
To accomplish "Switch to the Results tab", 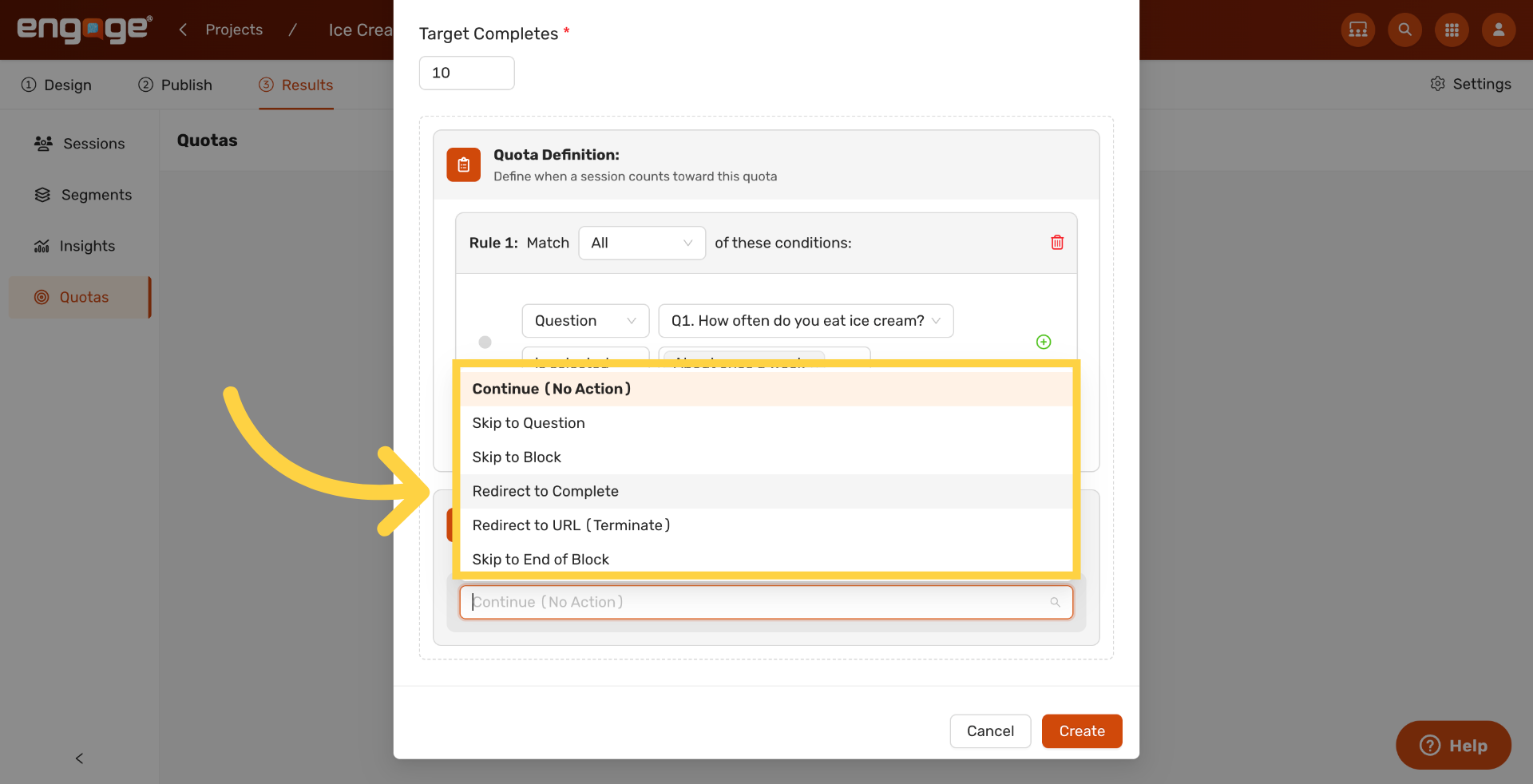I will [x=296, y=85].
